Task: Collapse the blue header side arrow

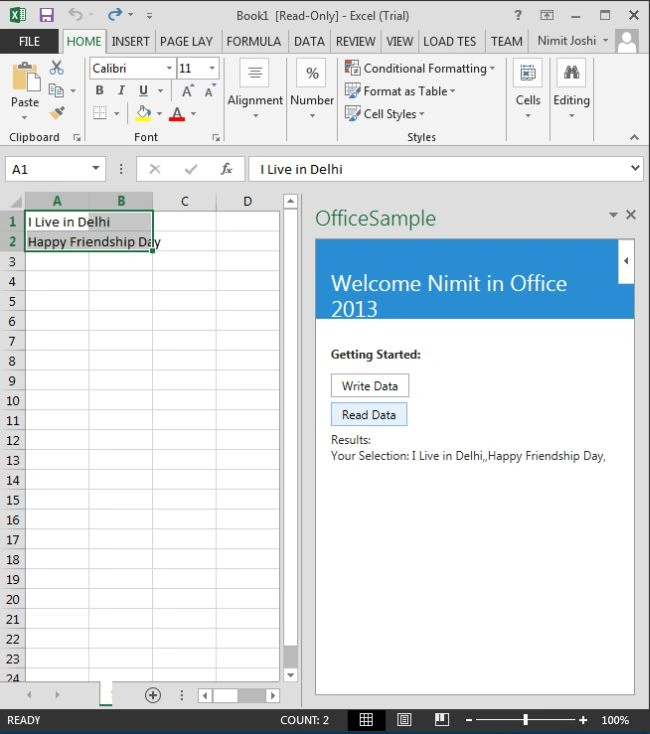Action: [626, 261]
